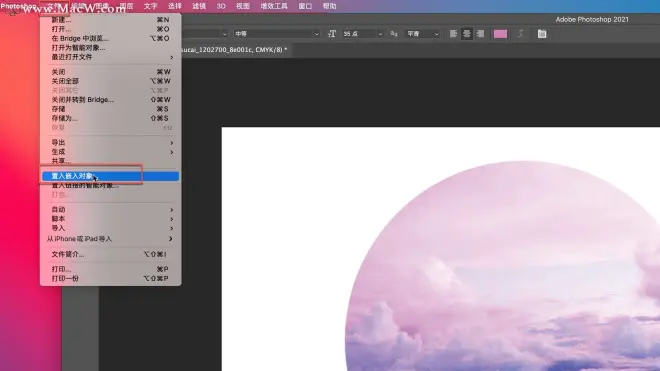Image resolution: width=660 pixels, height=371 pixels.
Task: Expand the 最近打开文件 submenu
Action: pos(111,57)
